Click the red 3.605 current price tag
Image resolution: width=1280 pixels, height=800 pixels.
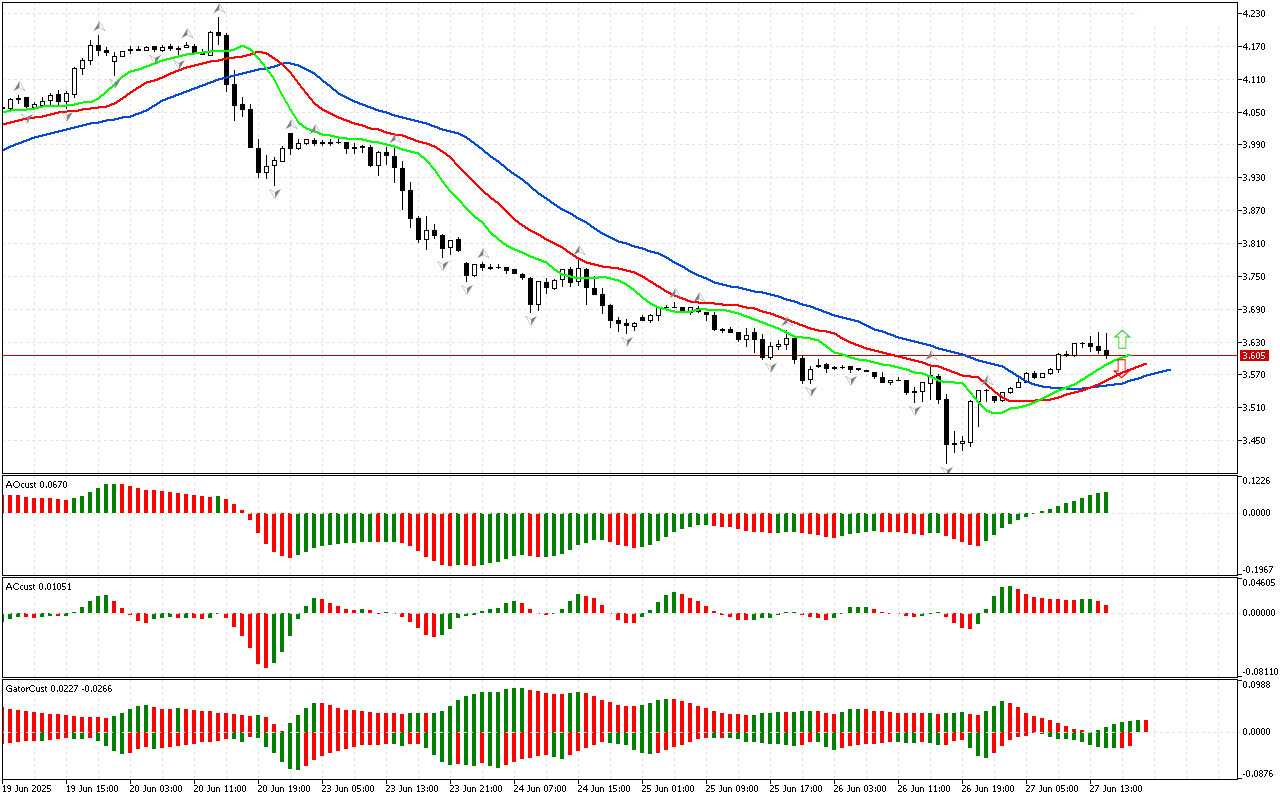(1254, 355)
